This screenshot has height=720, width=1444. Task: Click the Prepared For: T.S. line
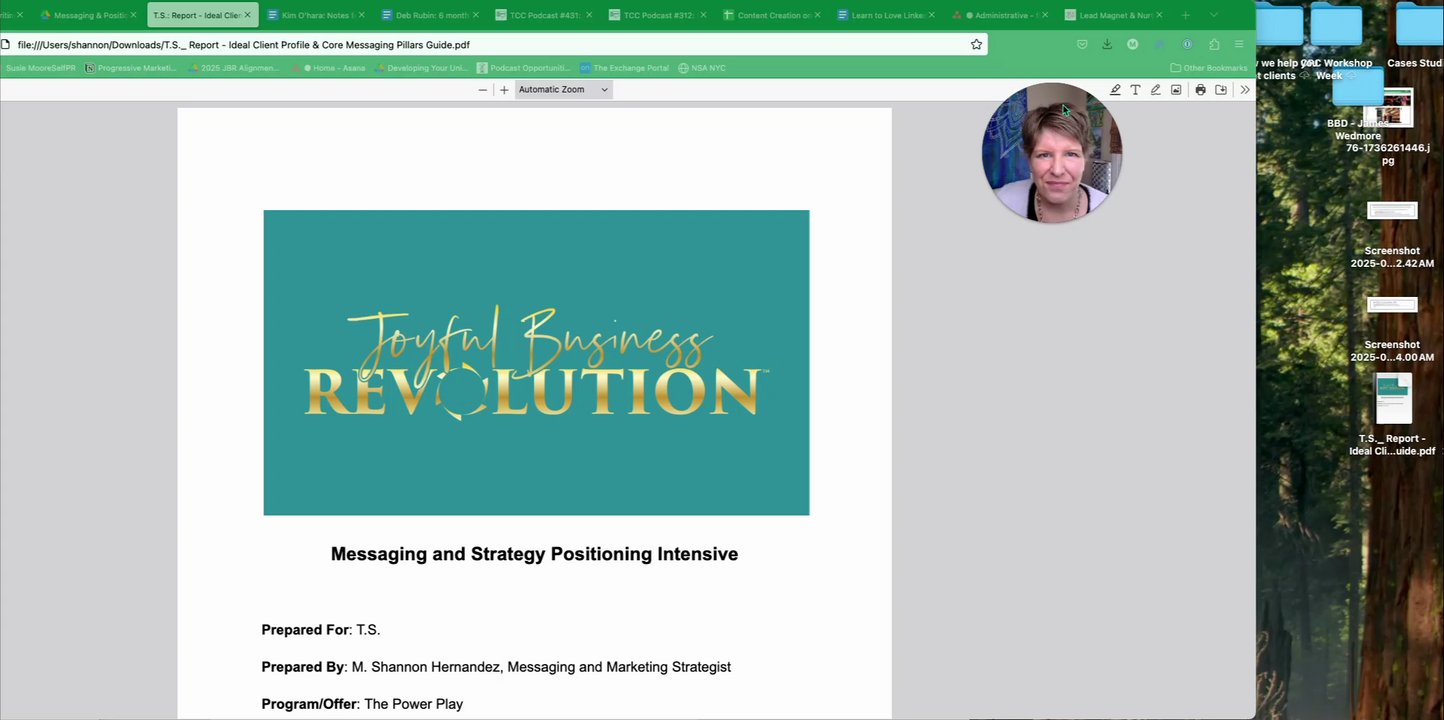(321, 630)
